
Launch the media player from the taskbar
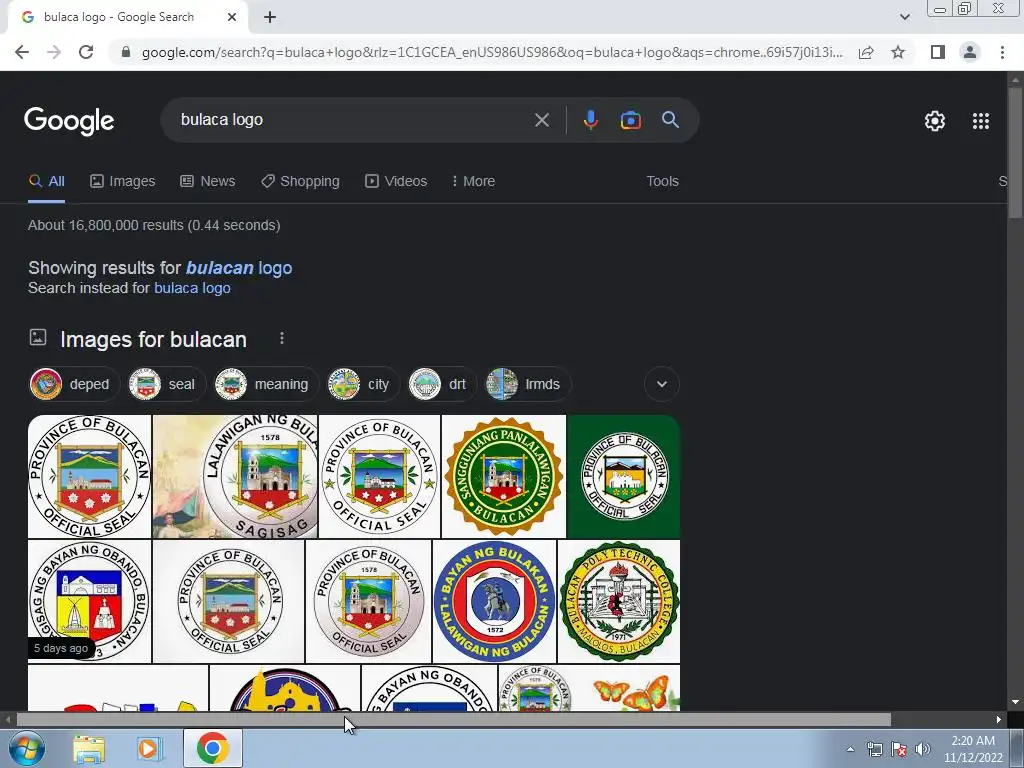point(148,749)
